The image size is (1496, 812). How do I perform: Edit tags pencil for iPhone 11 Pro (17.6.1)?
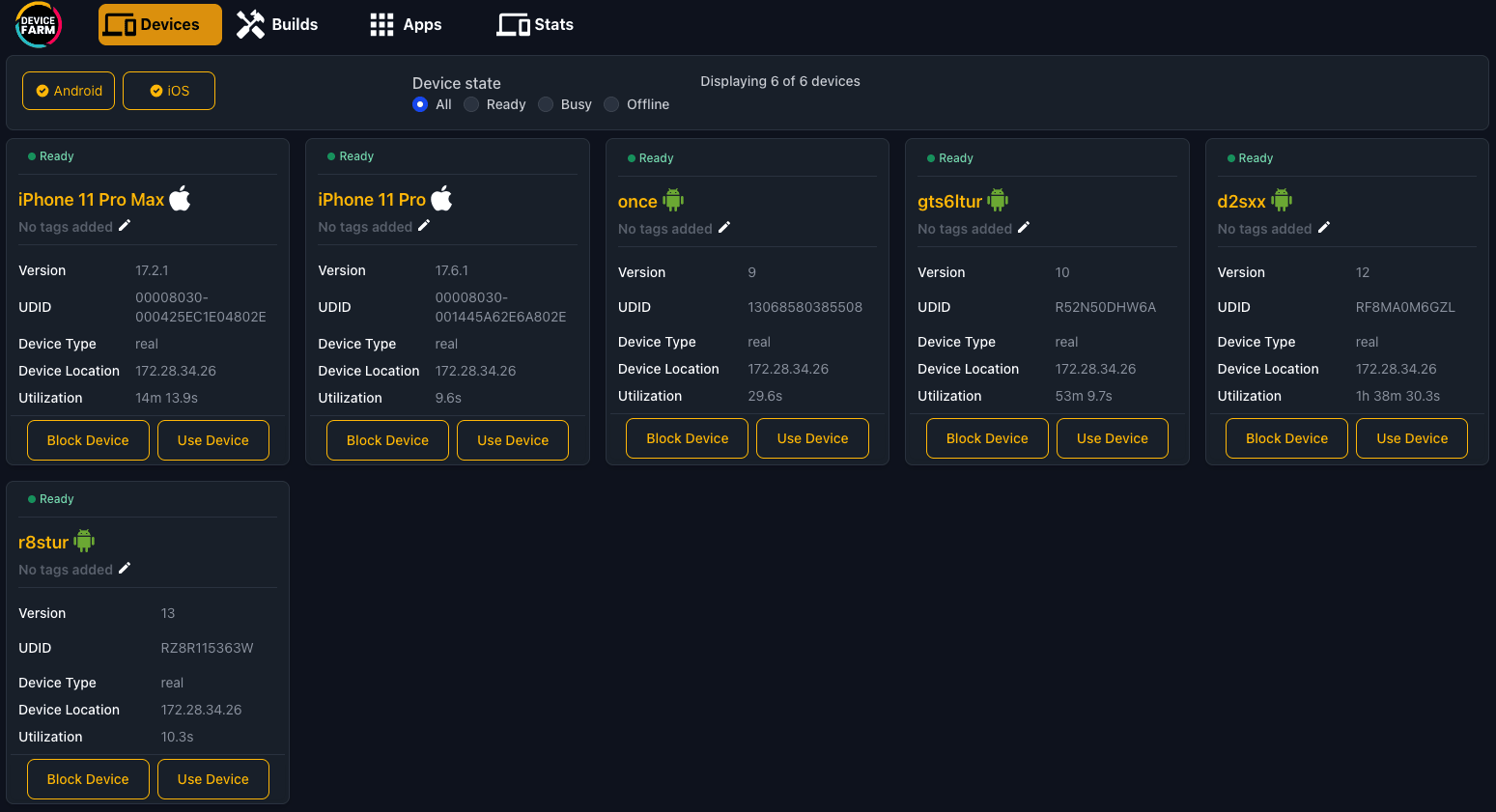[424, 226]
